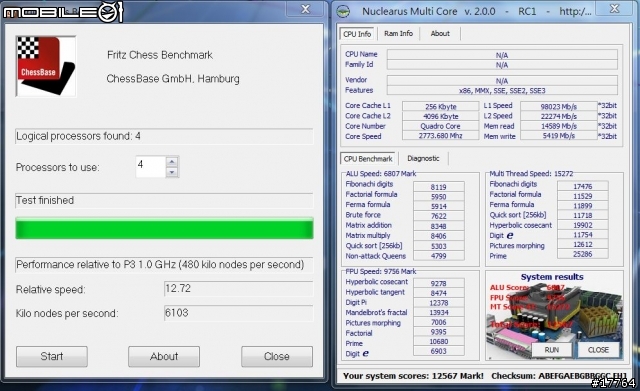Click Multi Thread Prime value 25286

[582, 254]
